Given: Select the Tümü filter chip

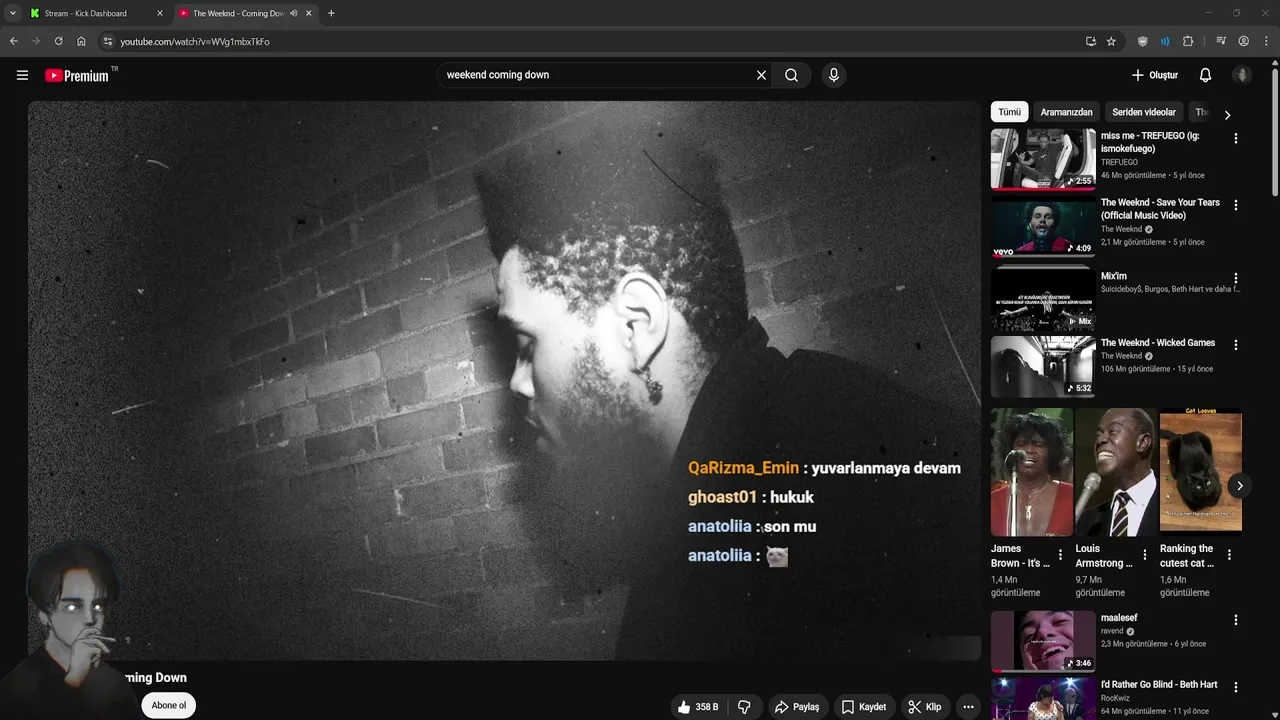Looking at the screenshot, I should (1009, 112).
